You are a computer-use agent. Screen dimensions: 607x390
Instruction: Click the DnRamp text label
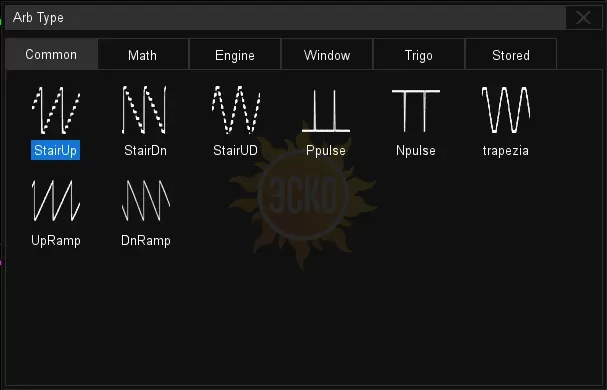click(146, 241)
